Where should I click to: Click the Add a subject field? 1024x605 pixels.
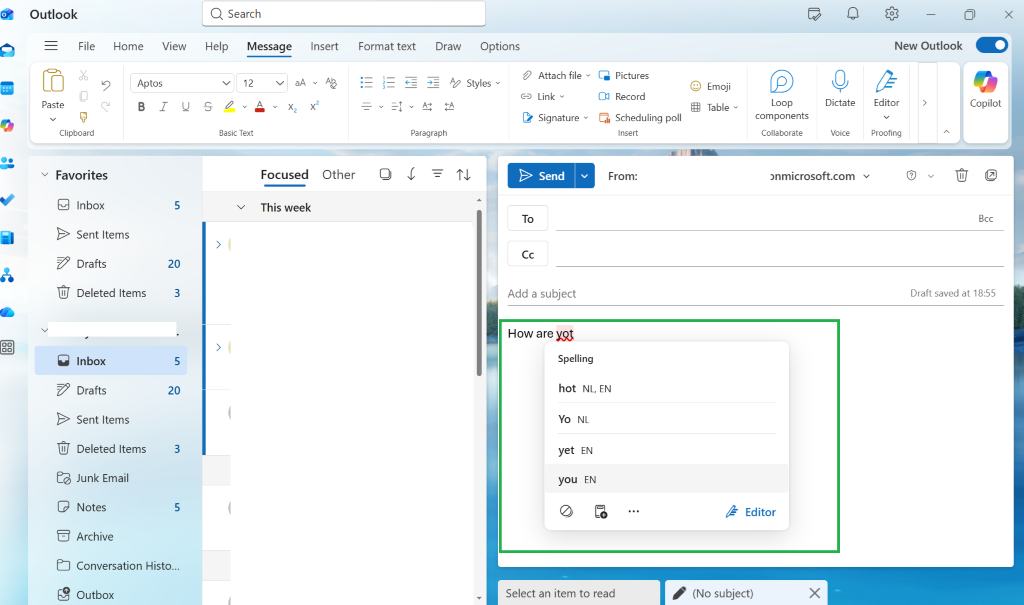click(705, 293)
